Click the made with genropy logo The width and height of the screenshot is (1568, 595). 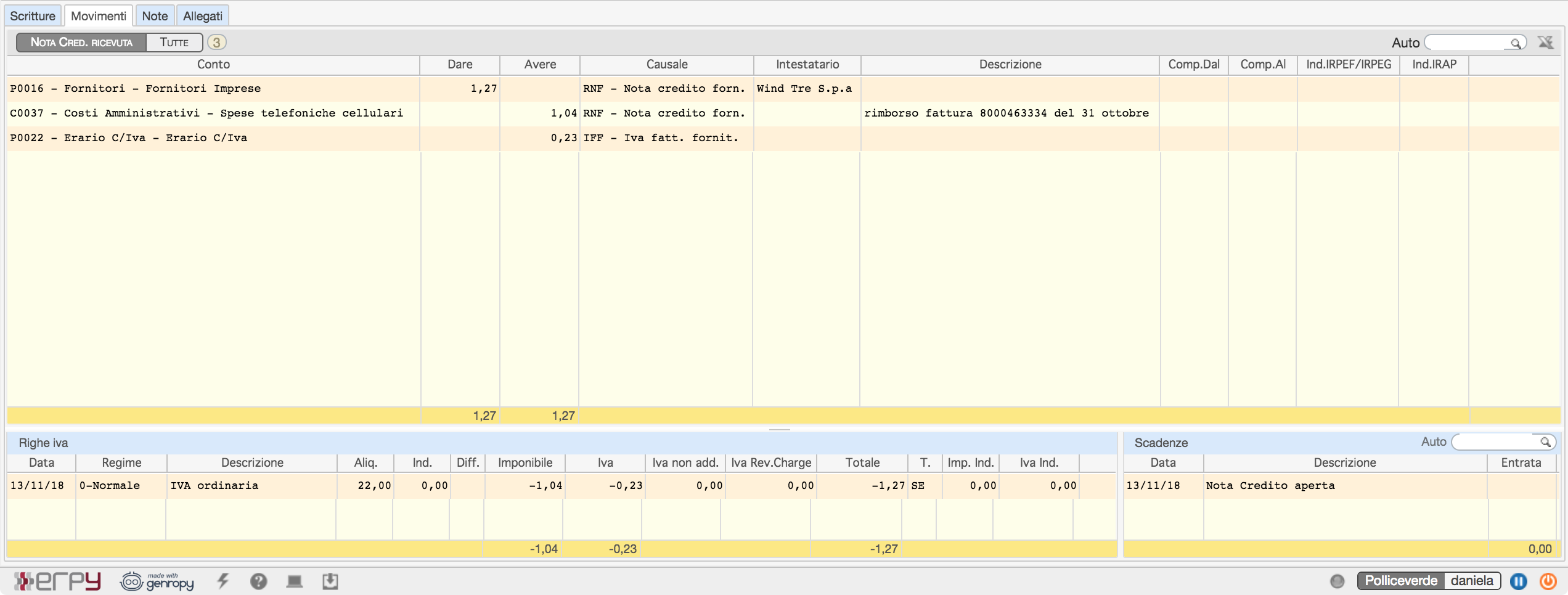pyautogui.click(x=157, y=581)
